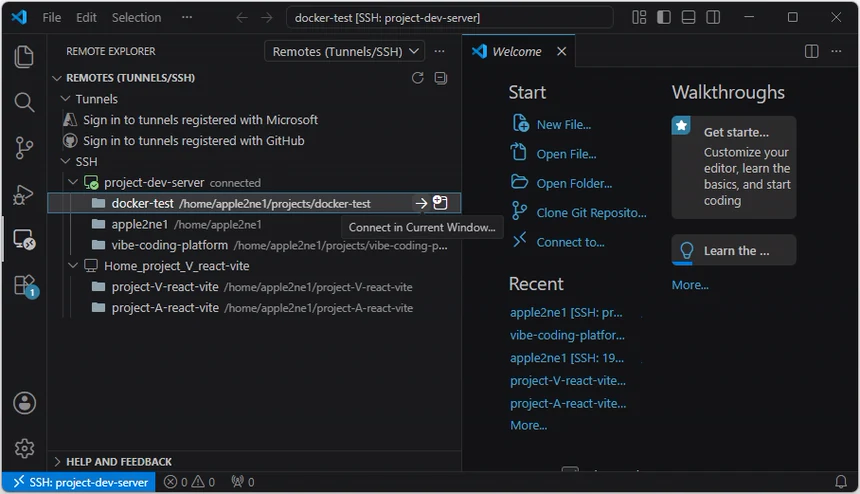The height and width of the screenshot is (494, 860).
Task: Open the More... link under Recent
Action: (x=529, y=425)
